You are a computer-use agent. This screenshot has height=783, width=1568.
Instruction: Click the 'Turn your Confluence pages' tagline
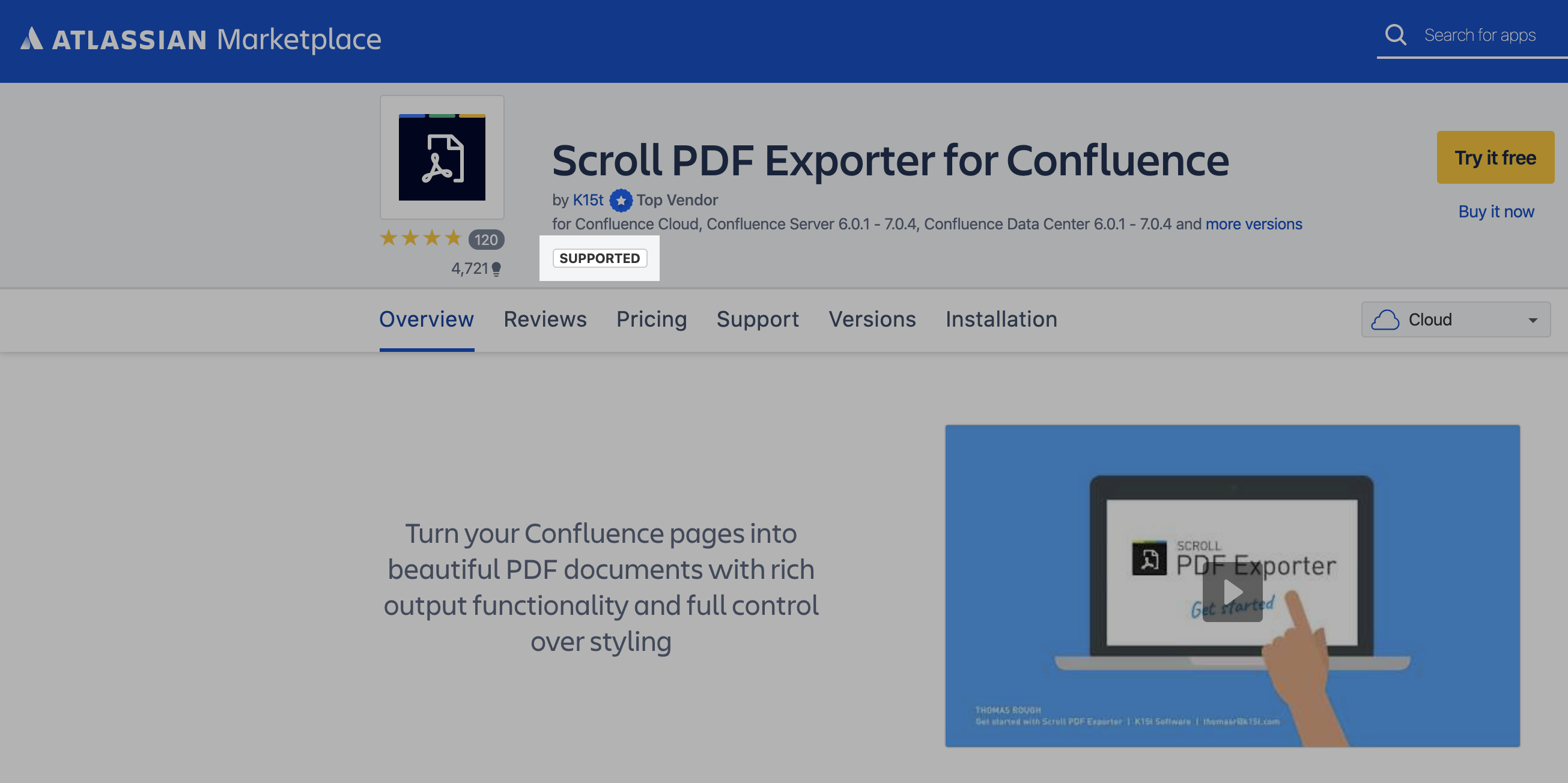pyautogui.click(x=601, y=587)
